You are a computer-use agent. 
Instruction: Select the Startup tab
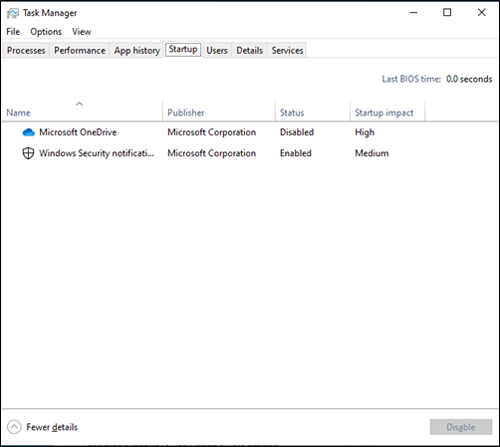pyautogui.click(x=183, y=49)
